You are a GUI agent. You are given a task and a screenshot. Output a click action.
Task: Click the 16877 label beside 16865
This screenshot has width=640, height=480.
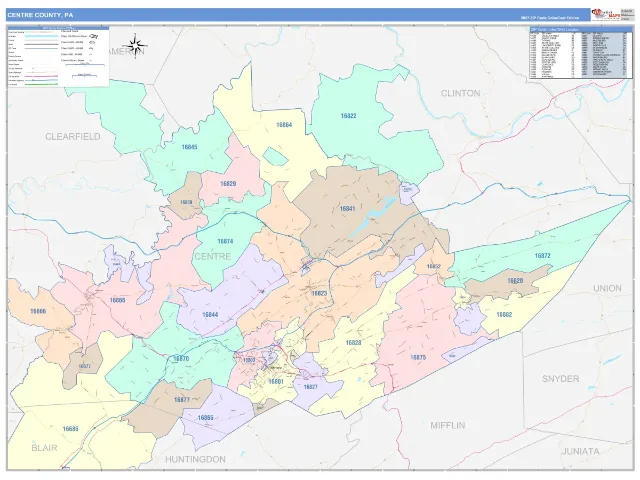click(182, 400)
